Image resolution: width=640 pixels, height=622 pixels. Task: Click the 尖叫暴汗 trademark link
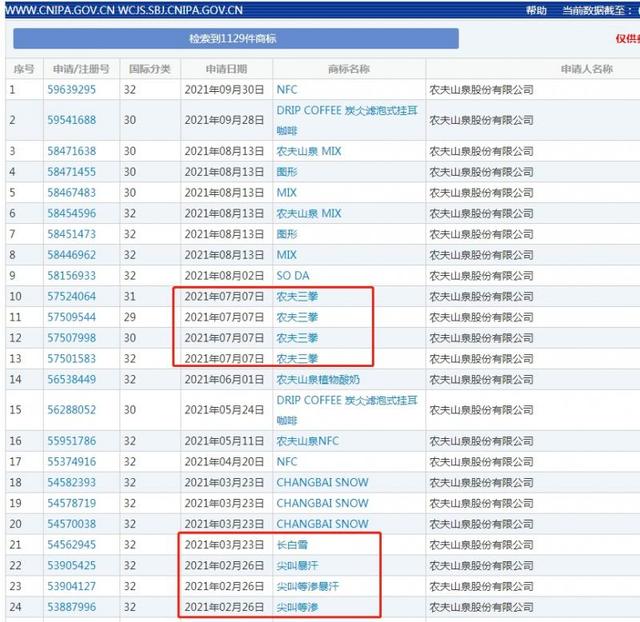coord(298,565)
